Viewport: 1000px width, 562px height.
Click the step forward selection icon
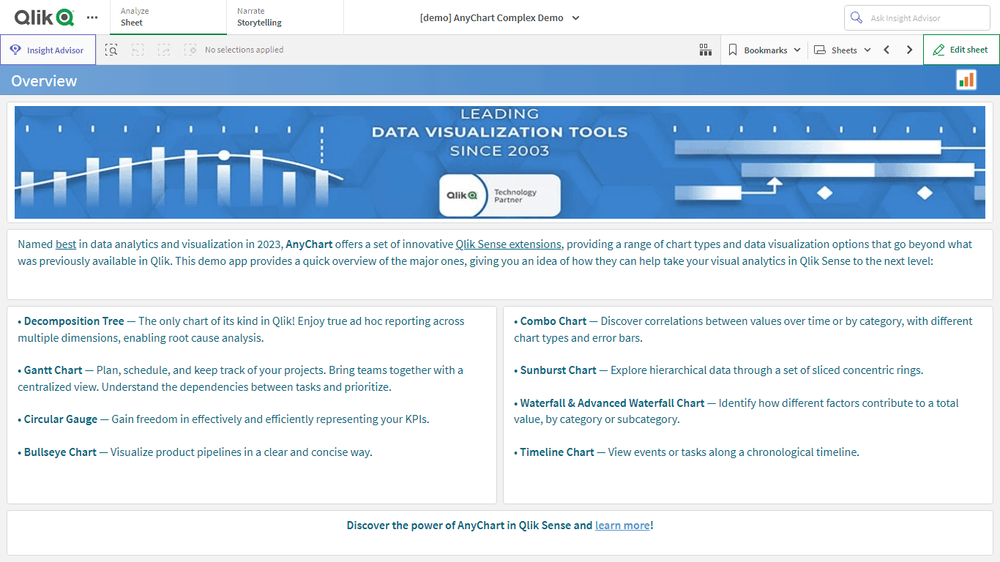point(164,50)
